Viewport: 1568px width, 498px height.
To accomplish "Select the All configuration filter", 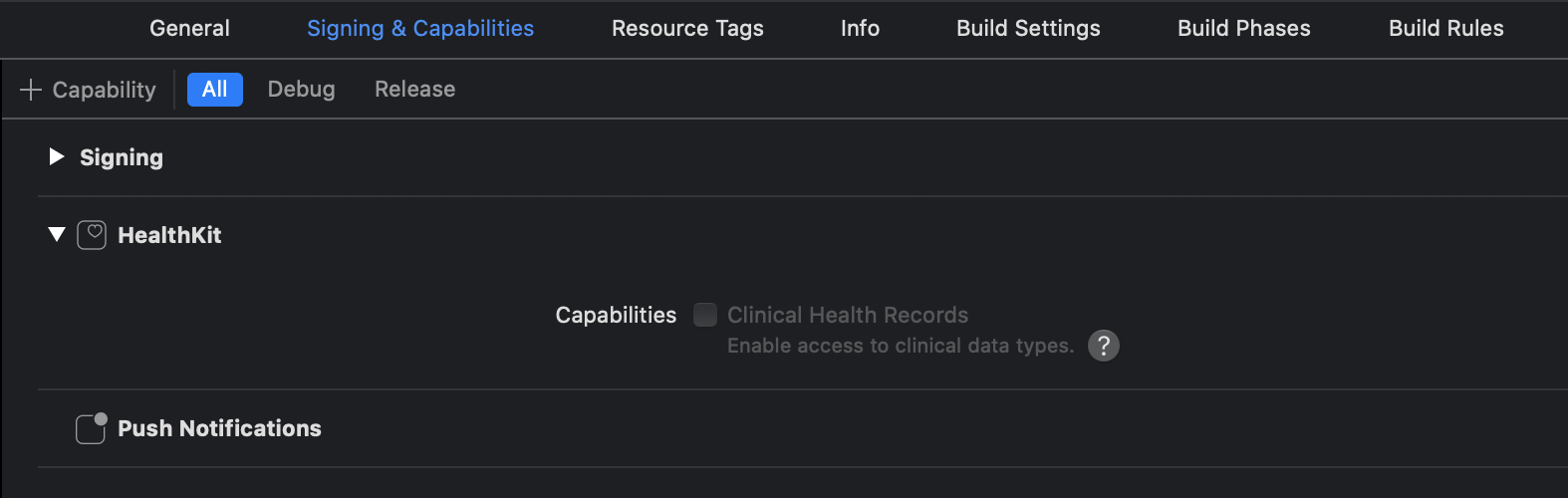I will point(215,89).
